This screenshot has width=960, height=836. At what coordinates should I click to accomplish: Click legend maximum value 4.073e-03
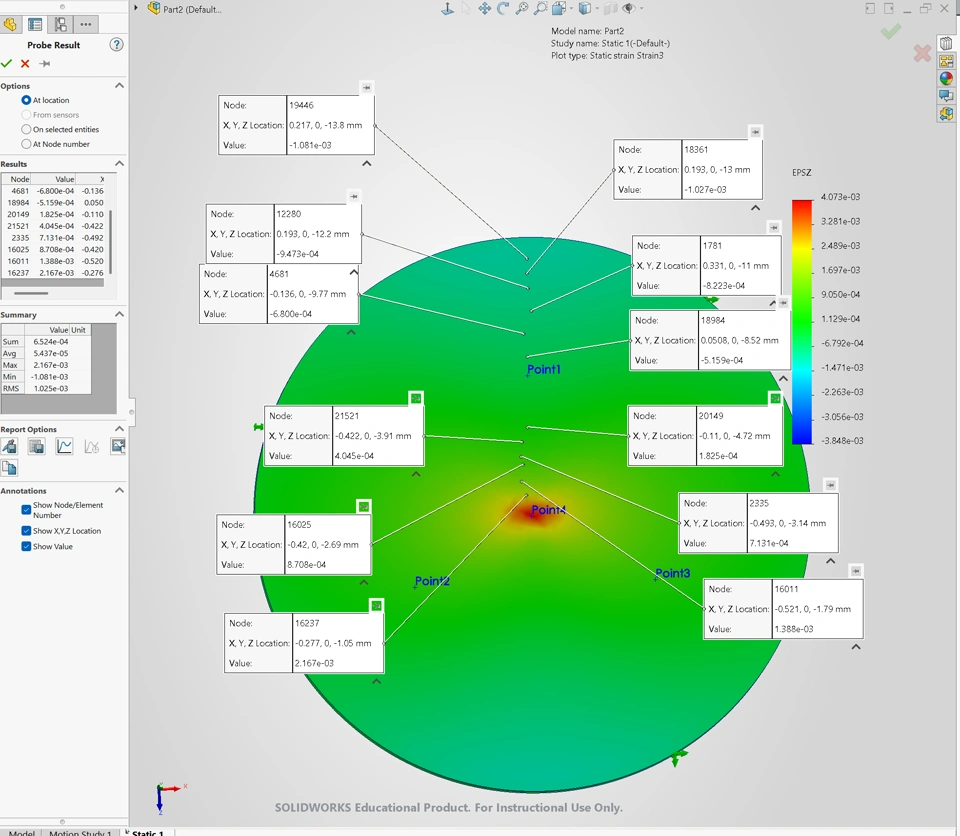point(840,197)
